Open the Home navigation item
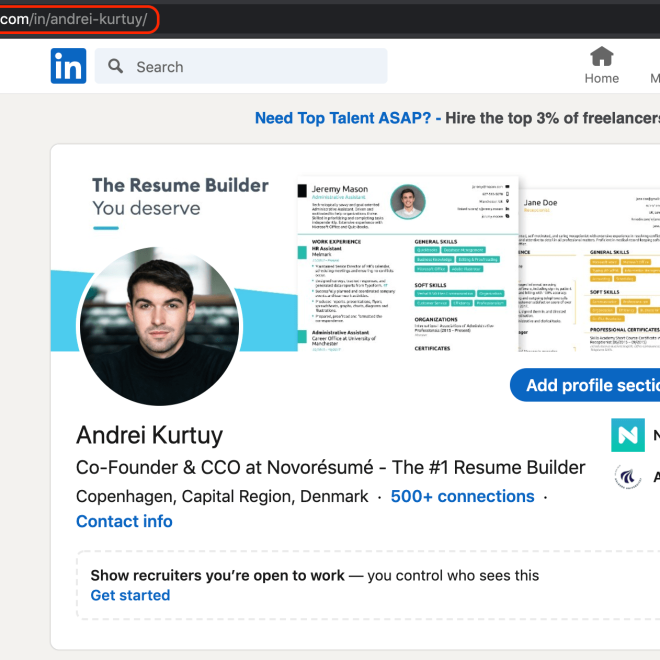660x660 pixels. [601, 65]
